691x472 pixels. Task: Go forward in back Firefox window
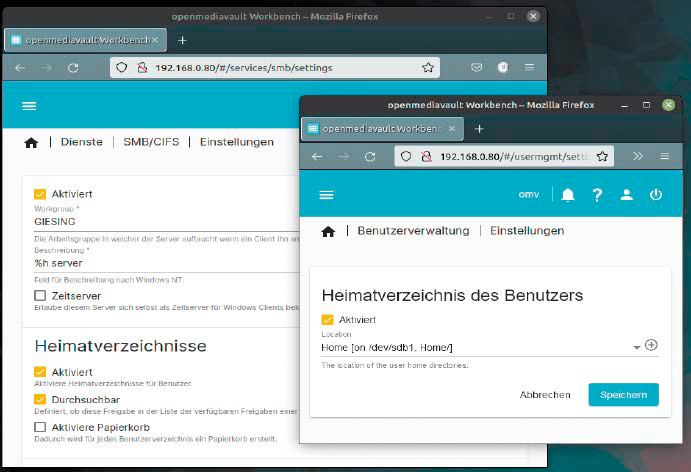[x=47, y=67]
